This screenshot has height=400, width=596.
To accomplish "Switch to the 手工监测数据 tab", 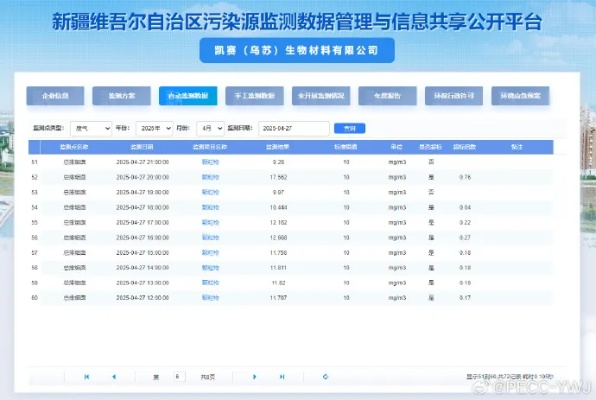I will (x=255, y=96).
